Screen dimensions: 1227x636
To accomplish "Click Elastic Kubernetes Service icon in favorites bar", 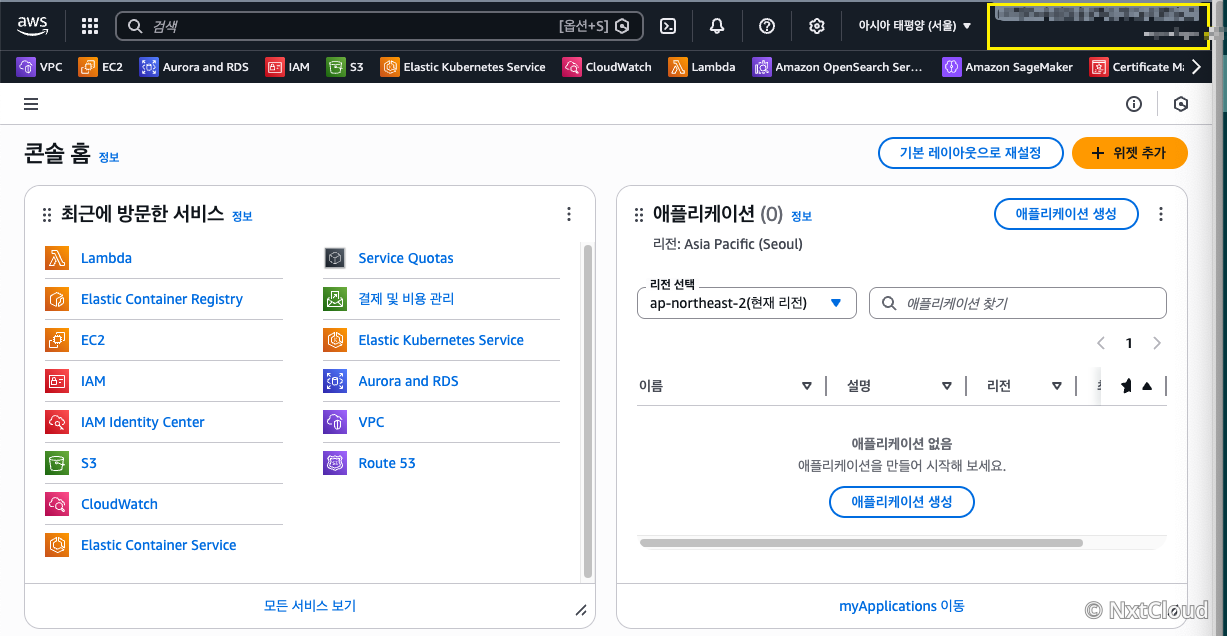I will (389, 67).
